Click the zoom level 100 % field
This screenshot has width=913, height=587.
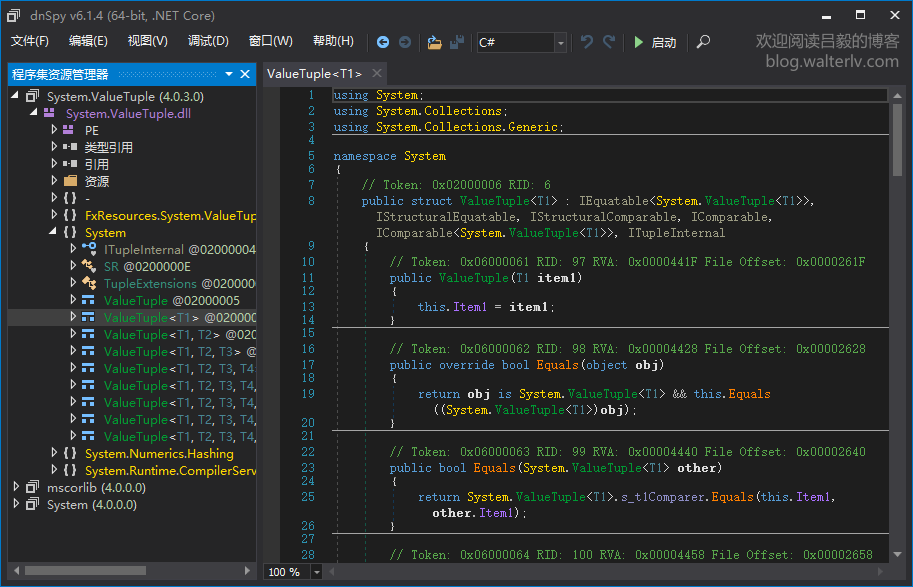coord(287,572)
